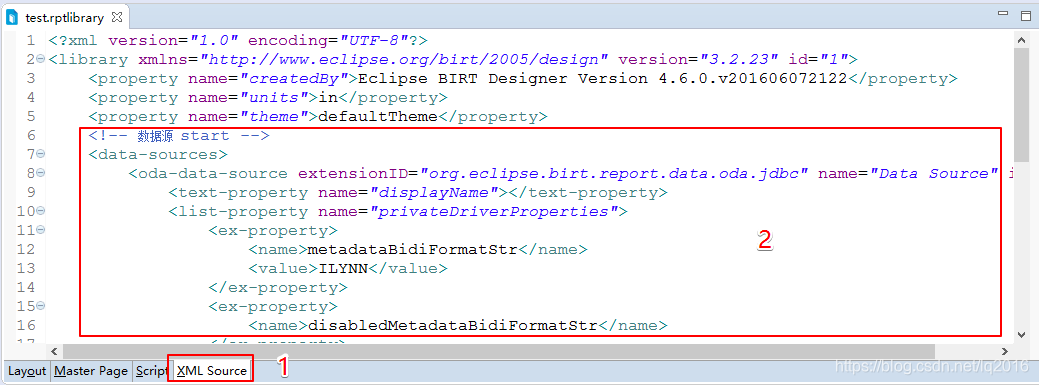
Task: Collapse the list-property element on line 10
Action: click(41, 211)
